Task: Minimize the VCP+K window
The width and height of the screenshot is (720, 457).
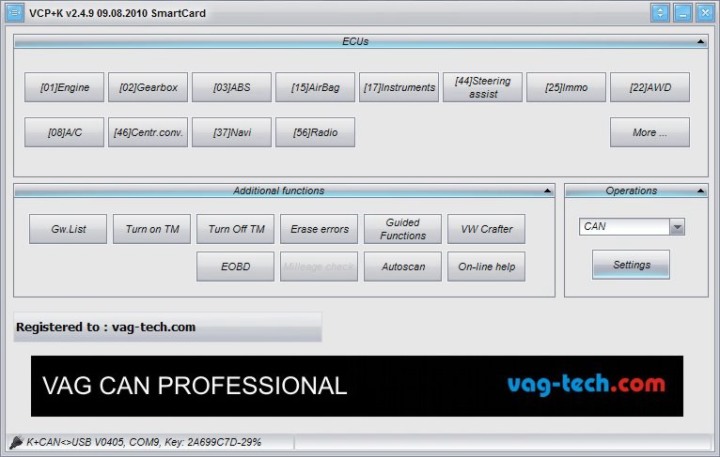Action: (683, 13)
